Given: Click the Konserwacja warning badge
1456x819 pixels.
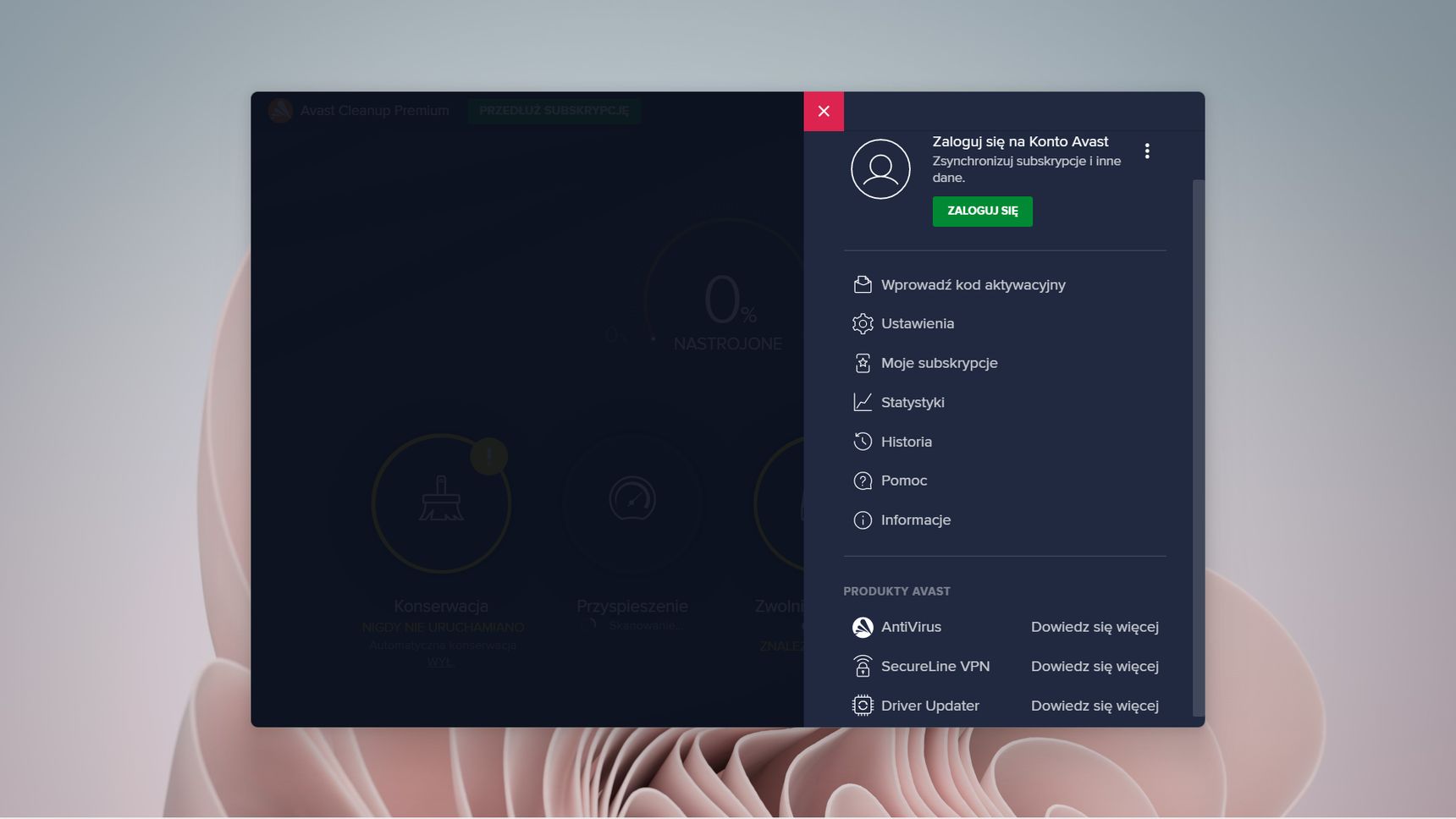Looking at the screenshot, I should tap(488, 457).
